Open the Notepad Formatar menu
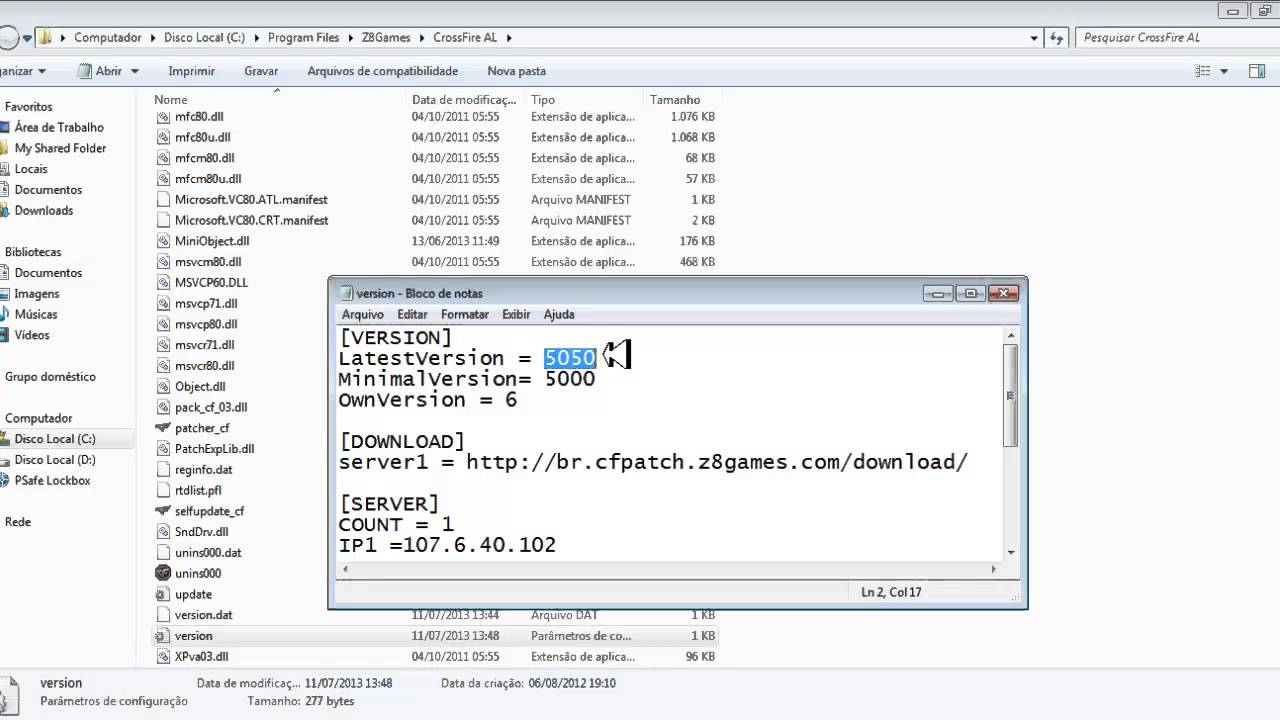The height and width of the screenshot is (720, 1280). [465, 314]
